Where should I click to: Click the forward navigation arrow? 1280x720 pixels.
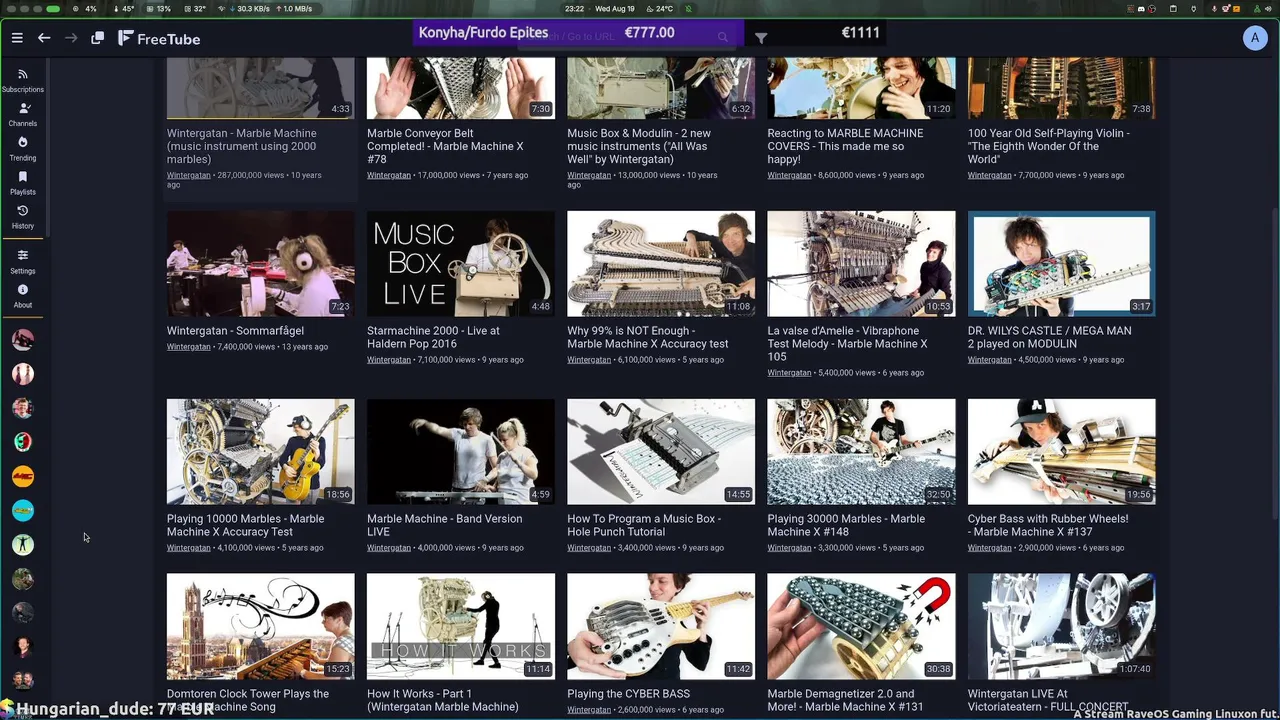coord(70,38)
